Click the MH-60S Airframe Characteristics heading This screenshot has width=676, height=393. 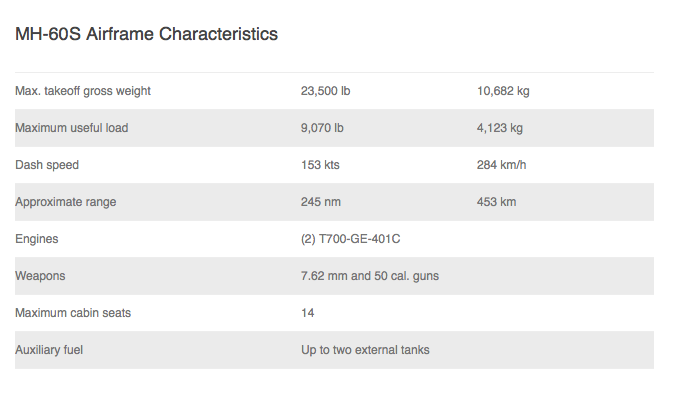pyautogui.click(x=146, y=34)
